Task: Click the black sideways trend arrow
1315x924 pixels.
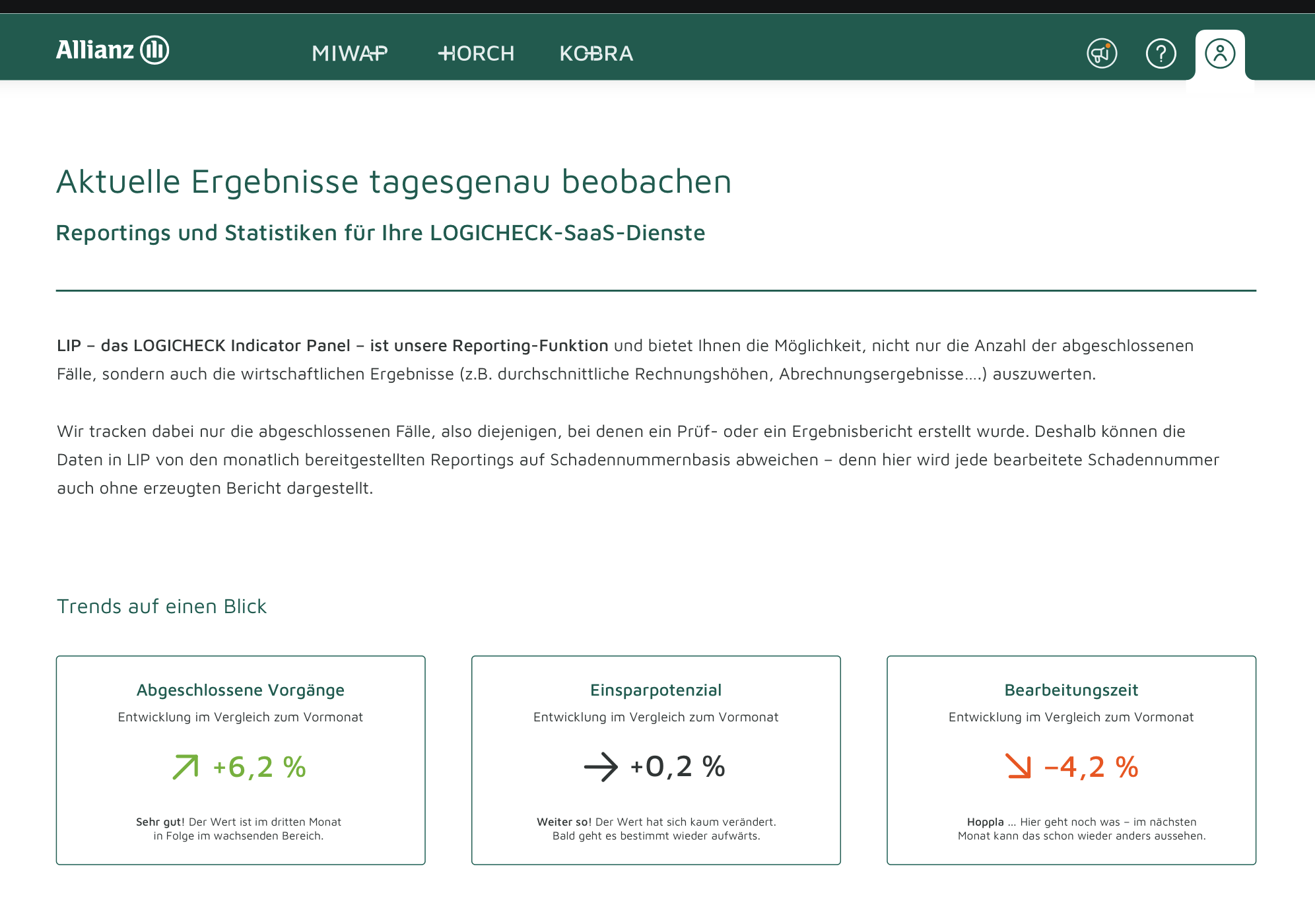Action: (601, 767)
